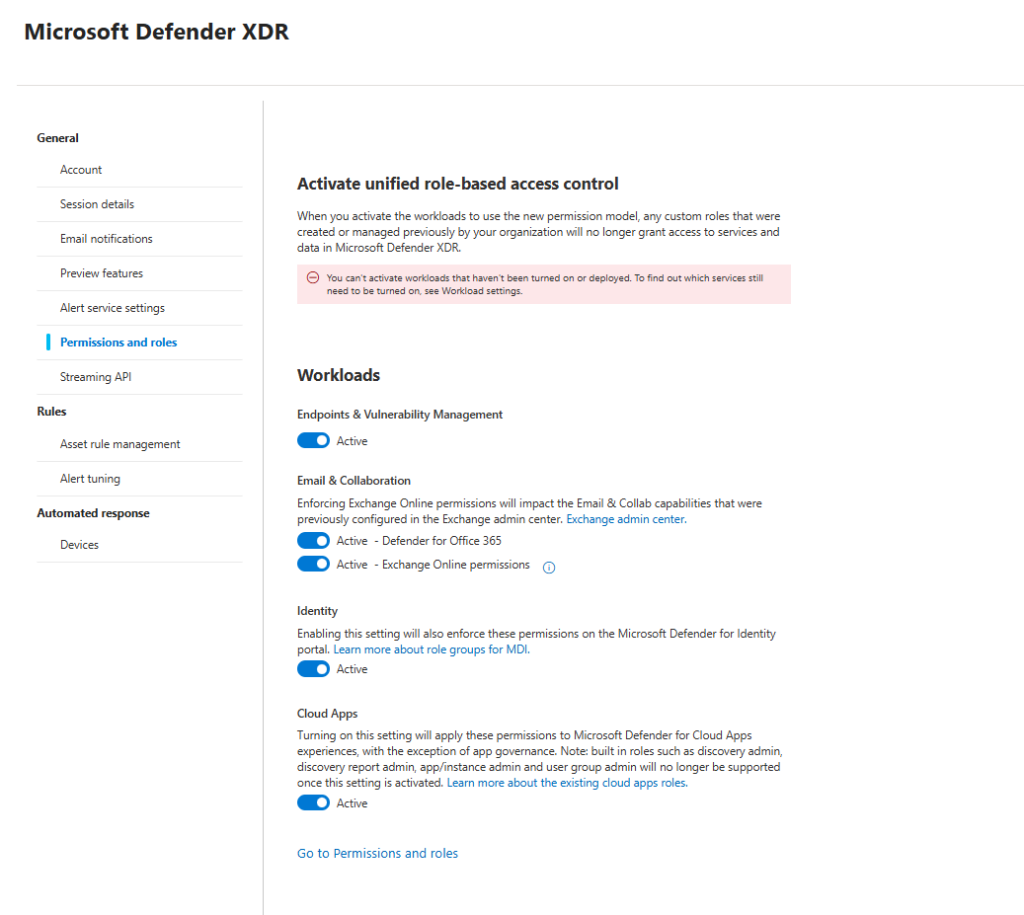Select Permissions and roles menu item
The image size is (1024, 915).
click(x=118, y=342)
